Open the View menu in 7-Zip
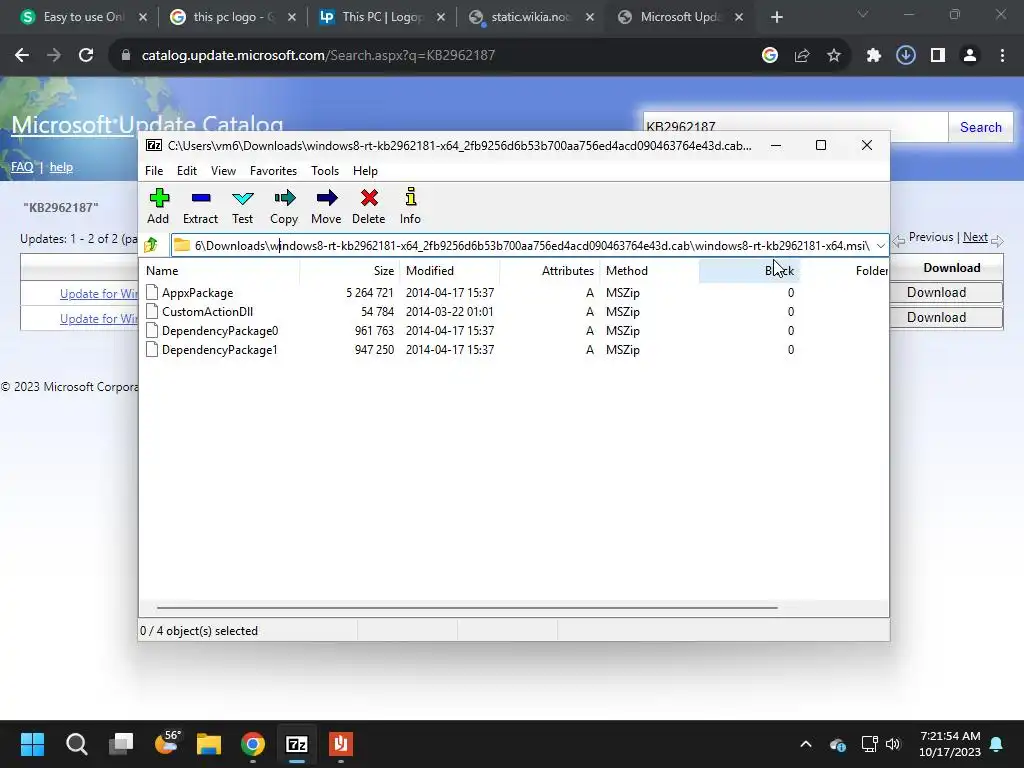This screenshot has height=768, width=1024. point(223,170)
